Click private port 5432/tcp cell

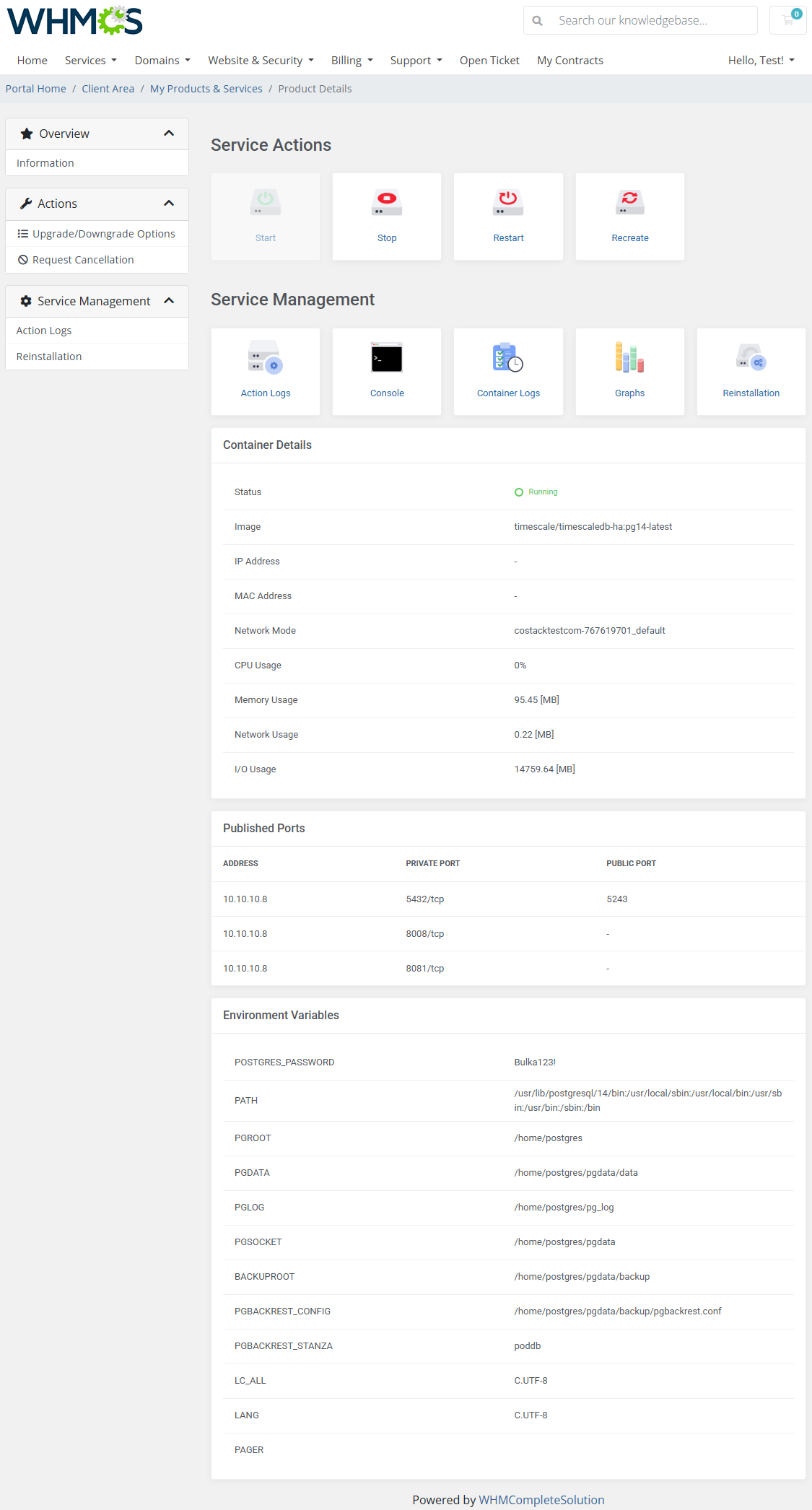[425, 899]
